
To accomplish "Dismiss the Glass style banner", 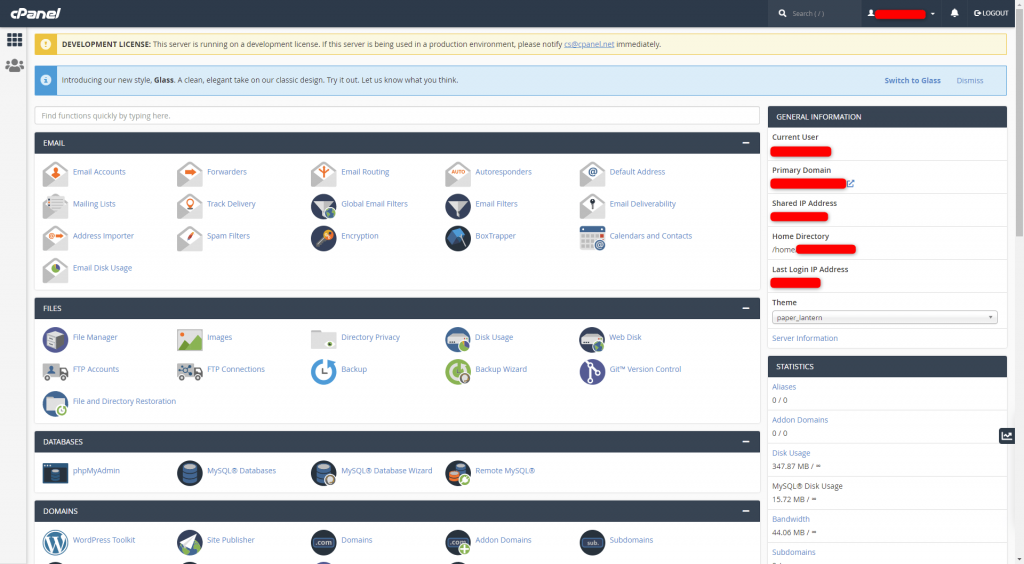I will coord(970,80).
